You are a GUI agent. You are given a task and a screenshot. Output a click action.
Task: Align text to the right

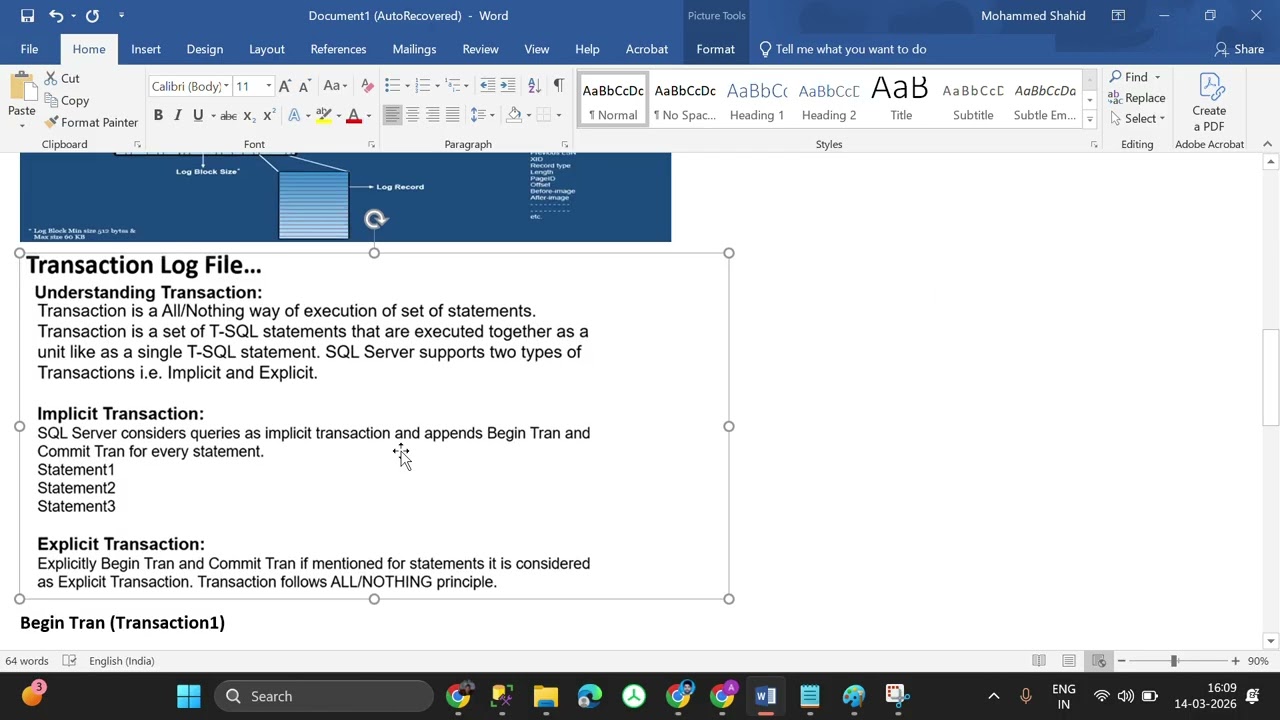tap(432, 115)
